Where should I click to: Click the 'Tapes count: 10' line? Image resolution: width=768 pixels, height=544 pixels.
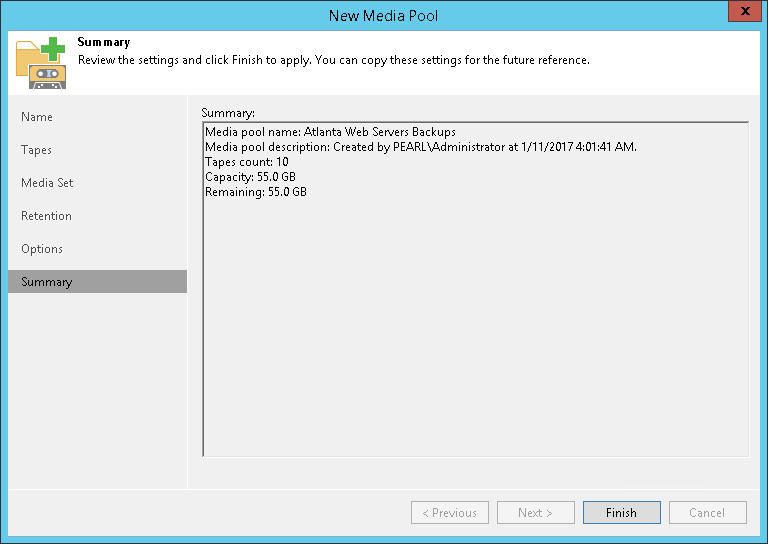246,162
